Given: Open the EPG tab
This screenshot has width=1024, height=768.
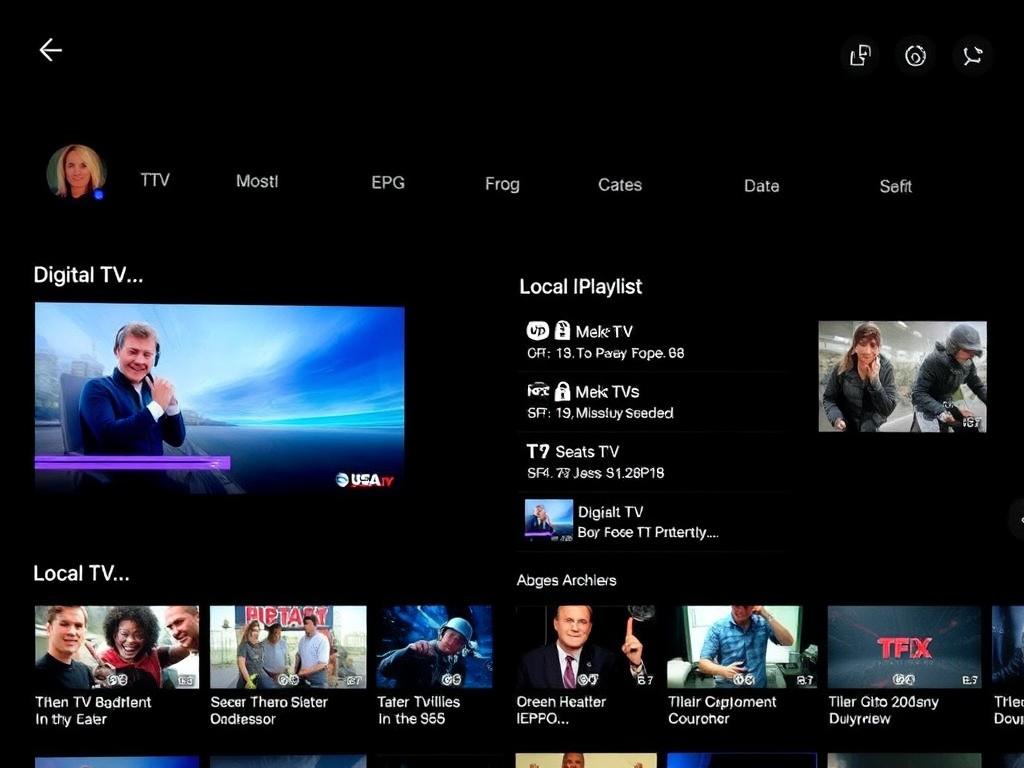Looking at the screenshot, I should click(x=388, y=183).
